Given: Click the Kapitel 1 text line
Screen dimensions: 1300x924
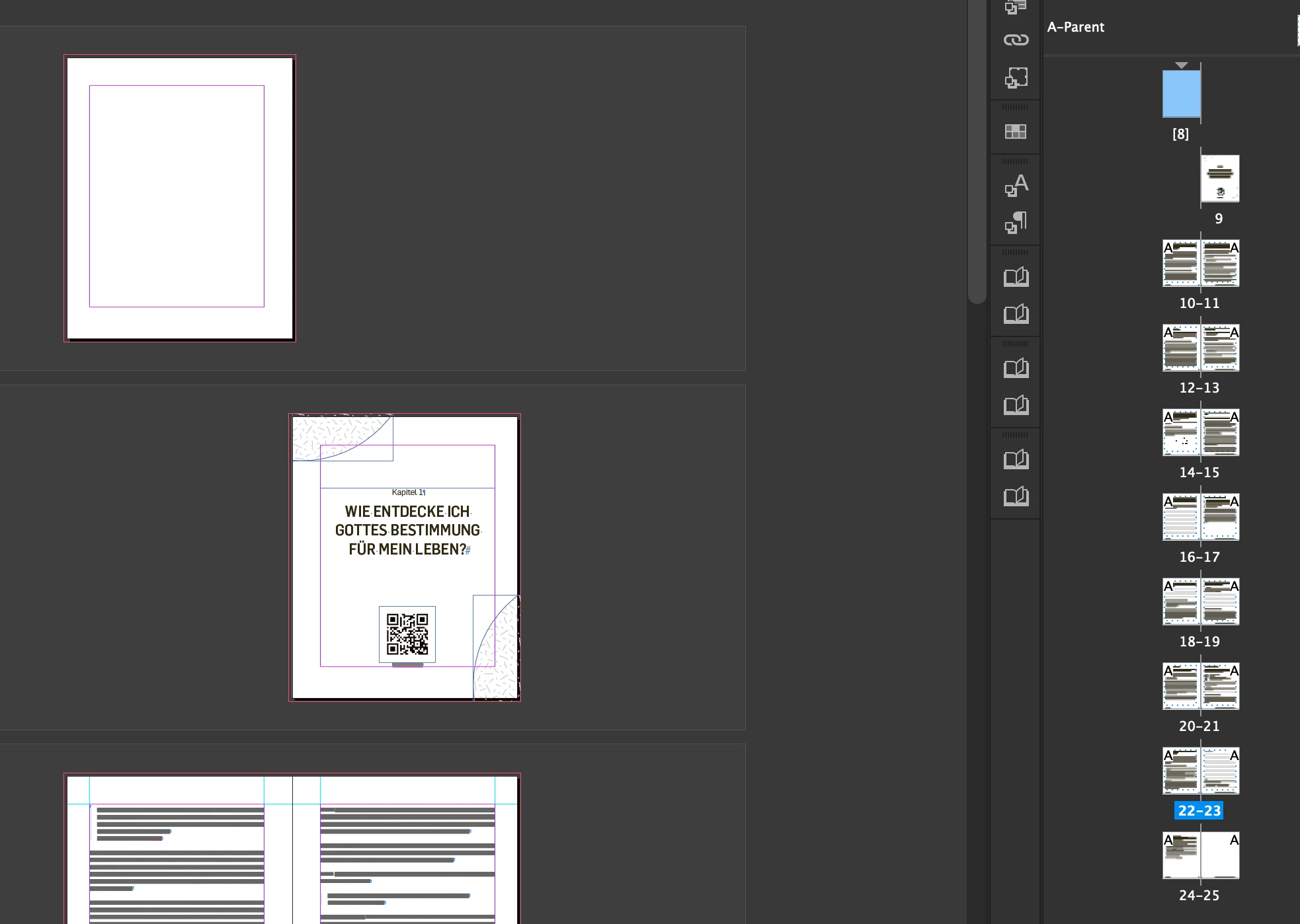Looking at the screenshot, I should point(407,492).
